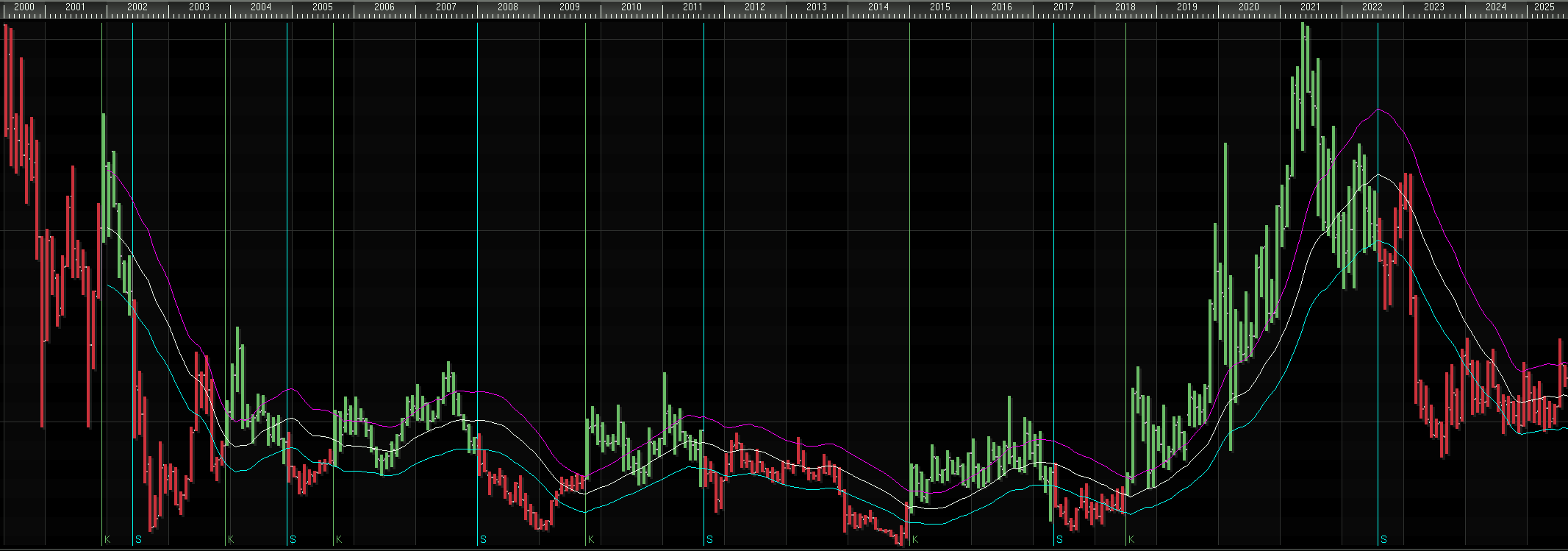Select the 2012 year label on the time axis
This screenshot has height=551, width=1568.
pyautogui.click(x=755, y=7)
